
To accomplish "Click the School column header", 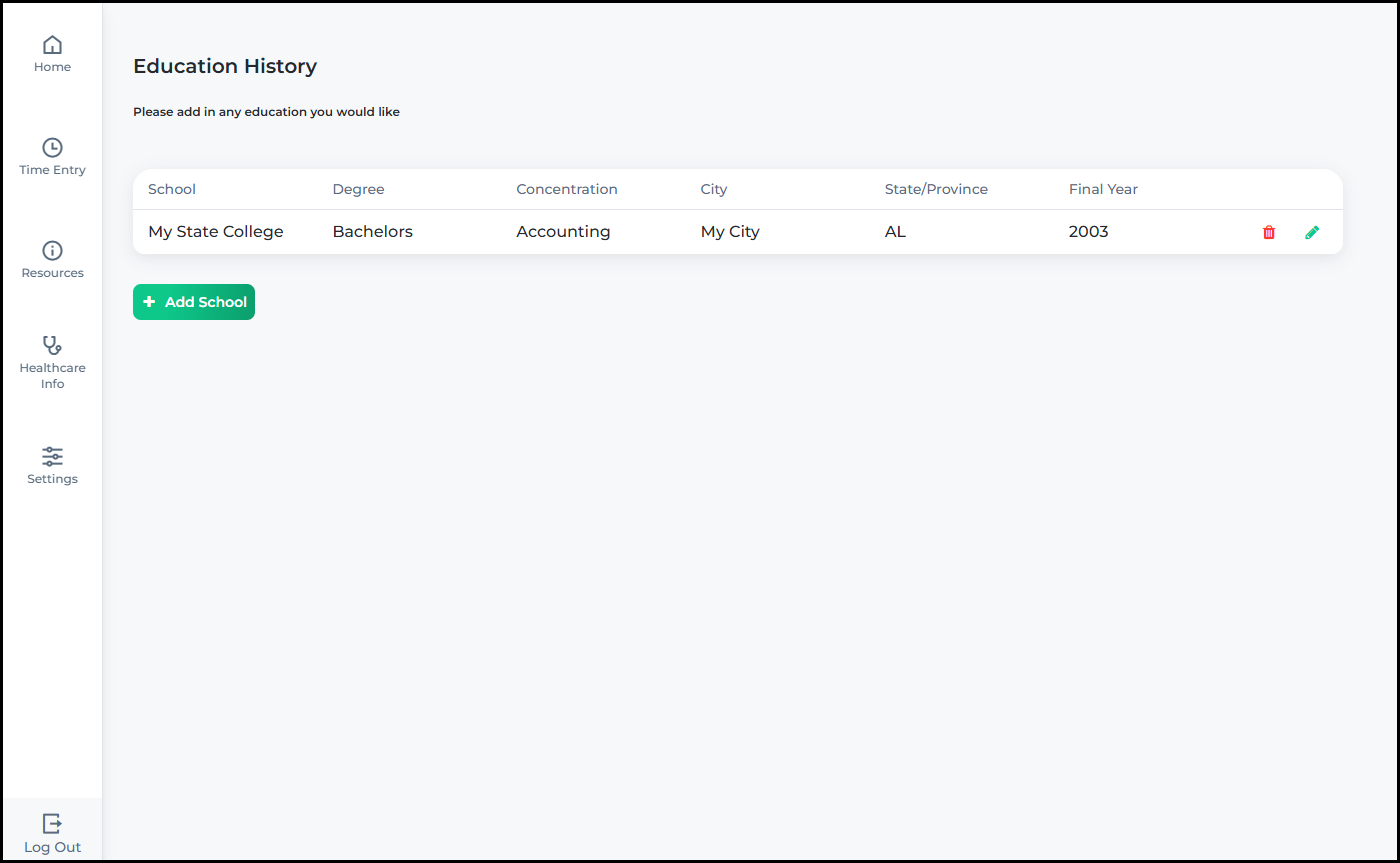I will pos(172,189).
